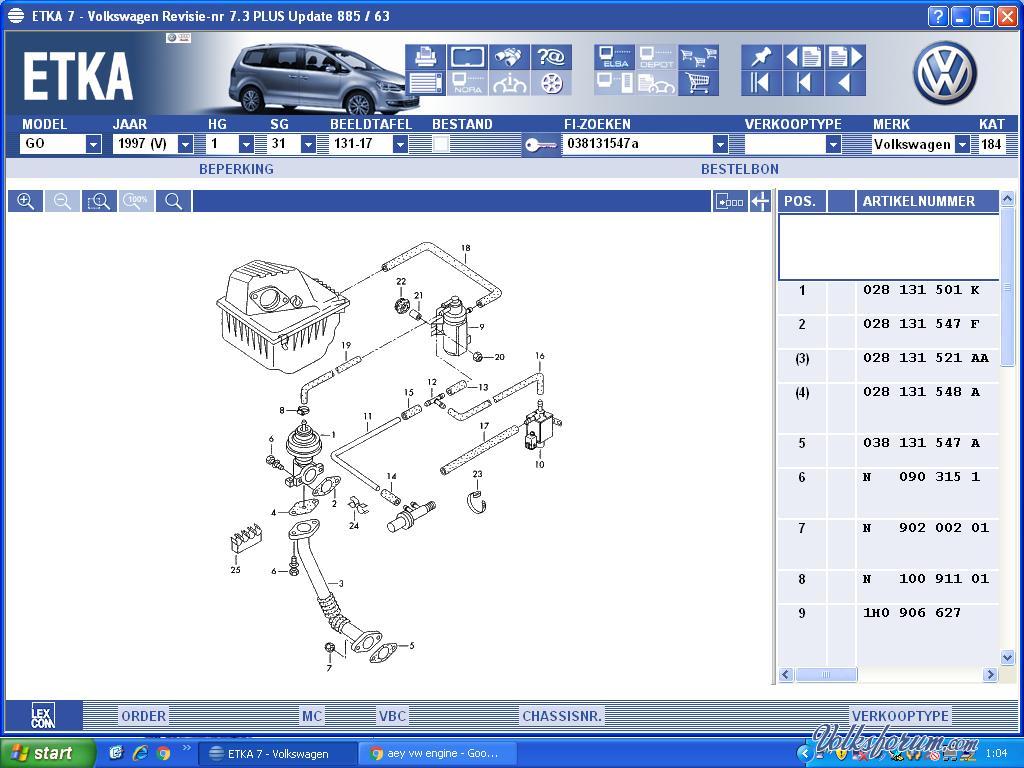Screen dimensions: 1024x768
Task: Open the binoculars search tool
Action: (509, 57)
